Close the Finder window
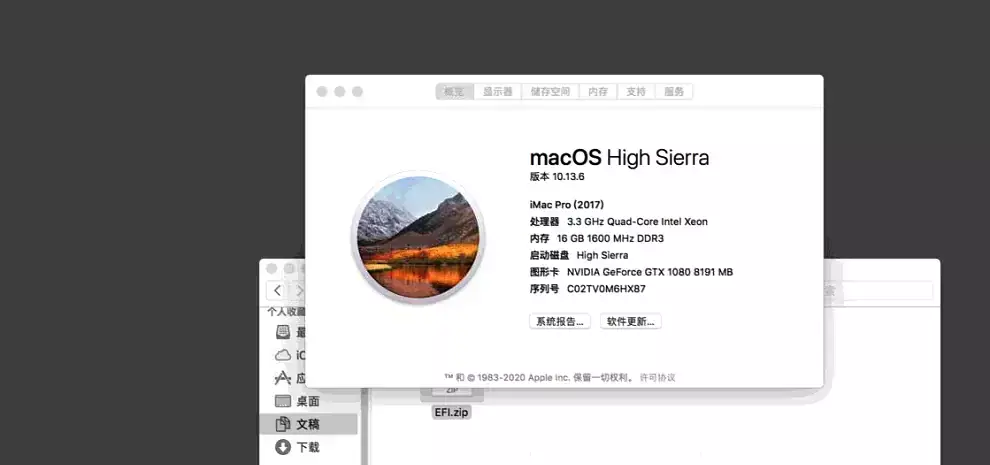The image size is (990, 465). click(271, 269)
